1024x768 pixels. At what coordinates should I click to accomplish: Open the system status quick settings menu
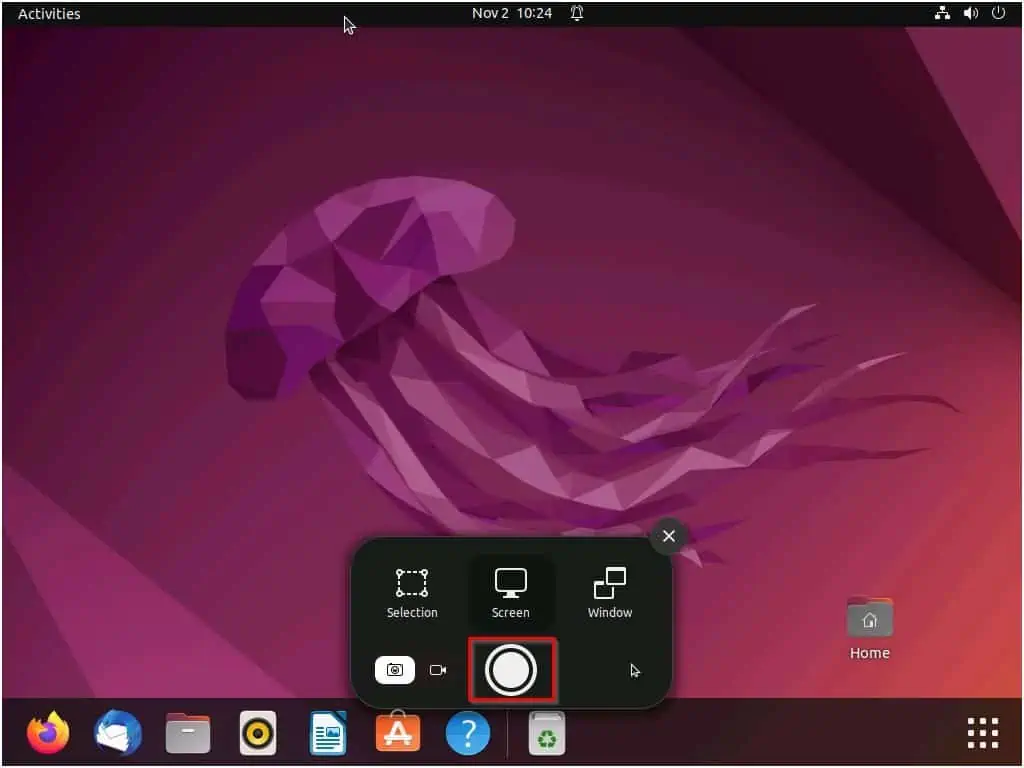click(968, 13)
